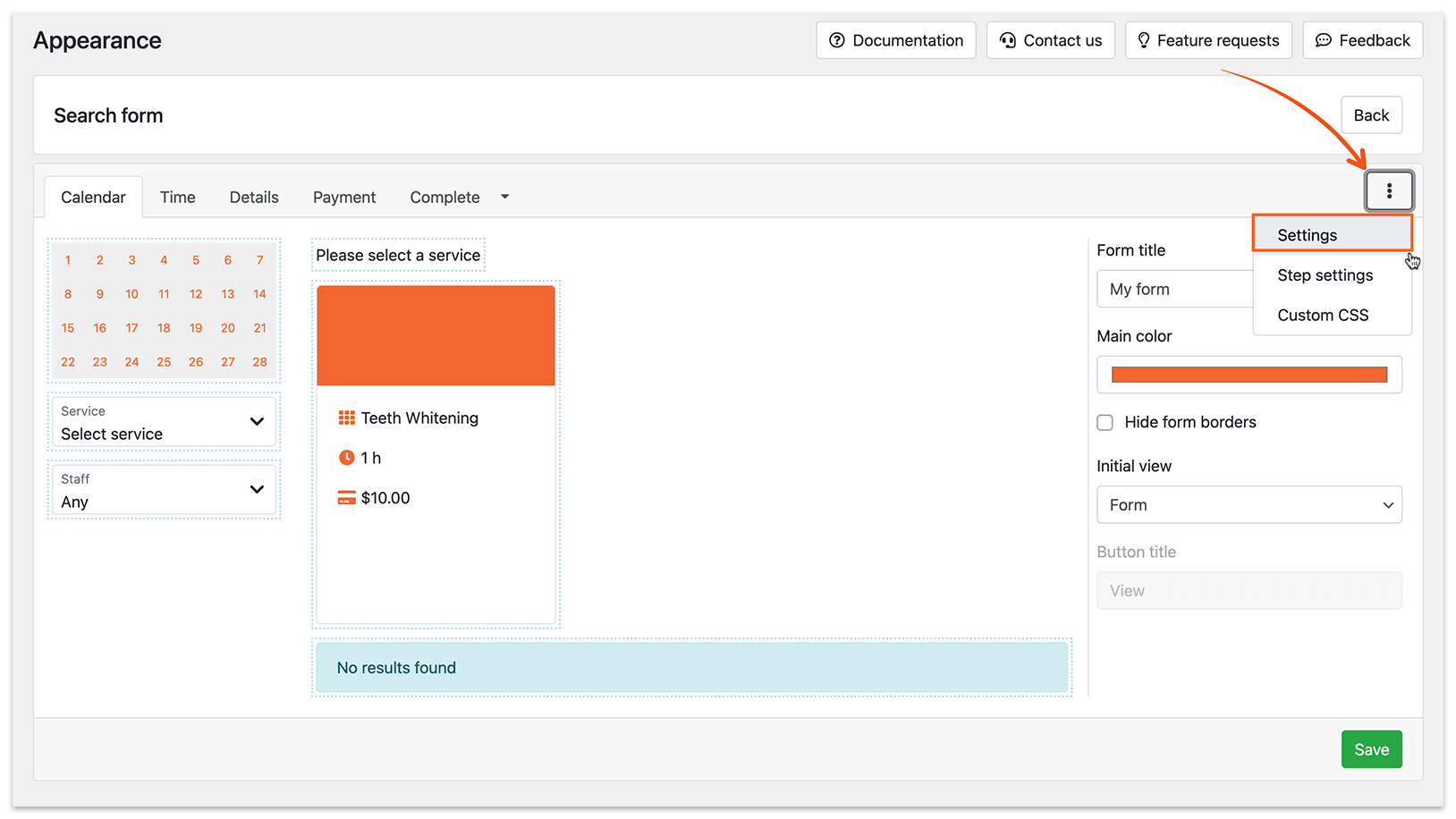Choose day 28 in the calendar

pos(259,362)
